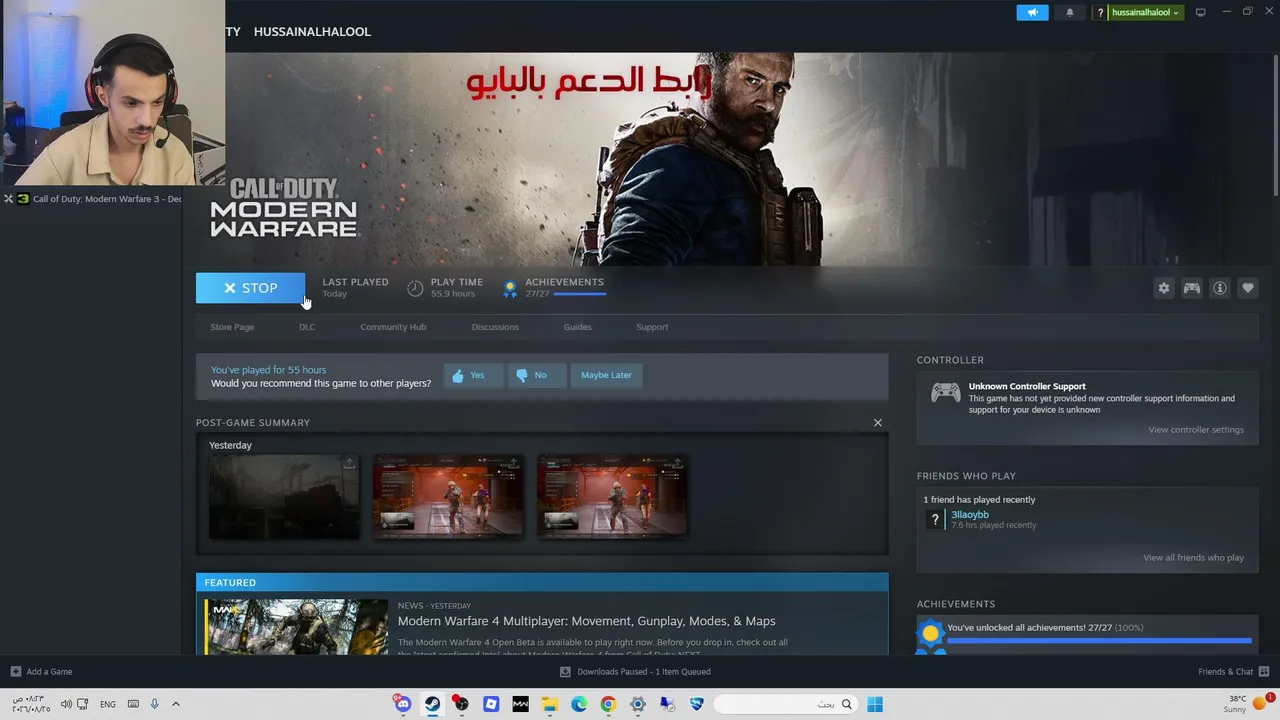Click Add a Game at bottom left
The height and width of the screenshot is (720, 1280).
coord(41,672)
